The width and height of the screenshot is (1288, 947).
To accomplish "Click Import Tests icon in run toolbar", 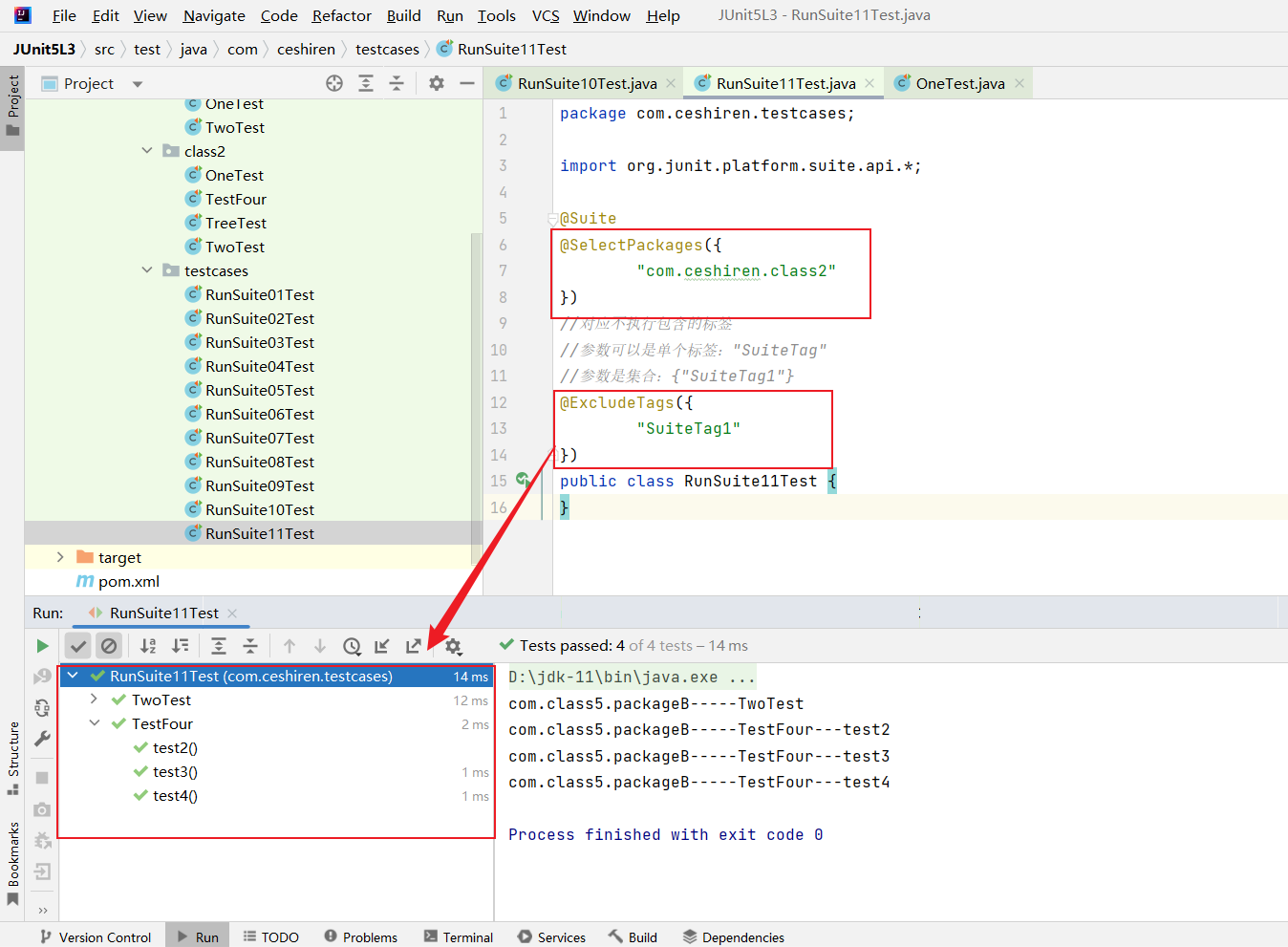I will [x=382, y=647].
